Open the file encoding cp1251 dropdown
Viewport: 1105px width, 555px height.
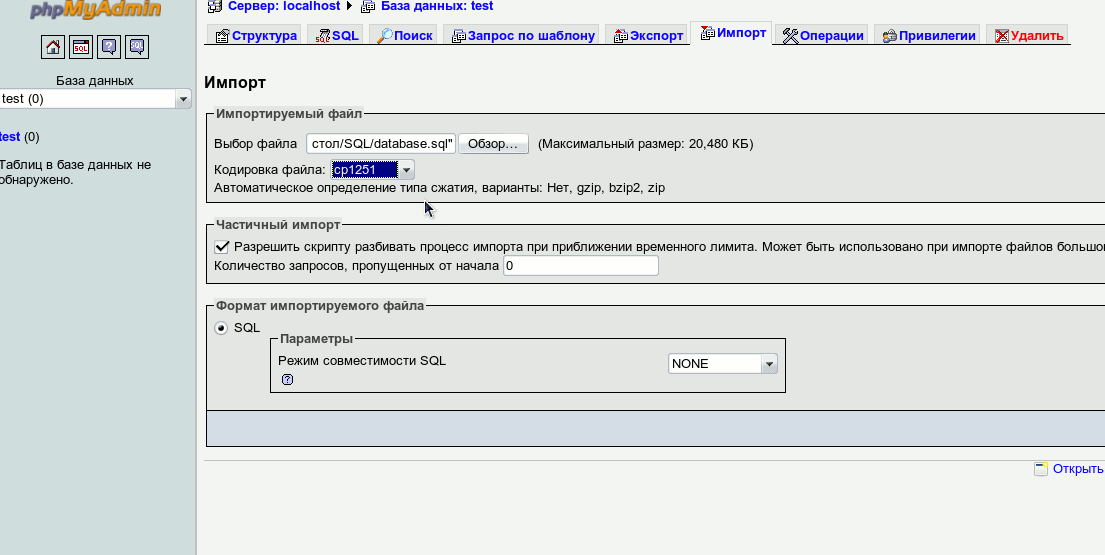372,170
